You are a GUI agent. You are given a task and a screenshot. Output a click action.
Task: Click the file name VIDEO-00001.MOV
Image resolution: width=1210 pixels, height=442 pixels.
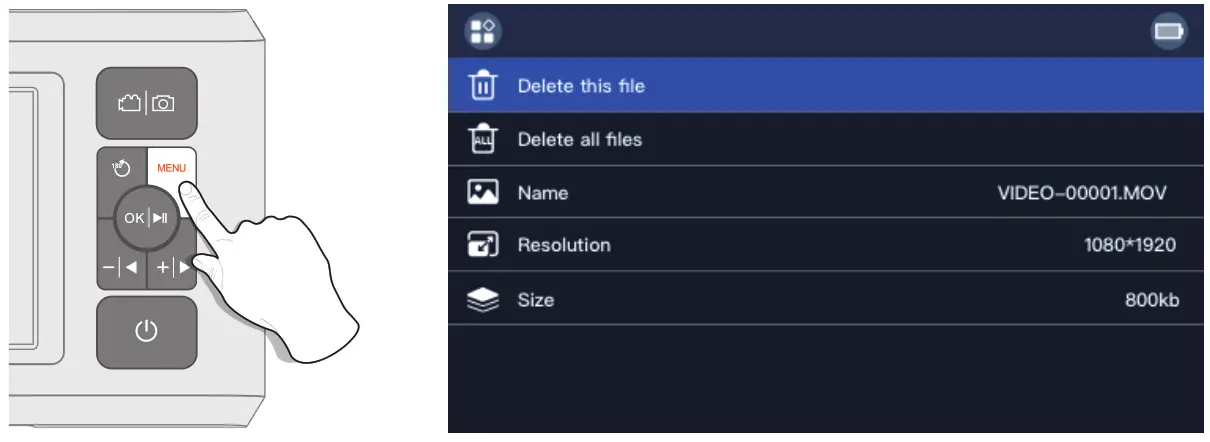click(1082, 193)
